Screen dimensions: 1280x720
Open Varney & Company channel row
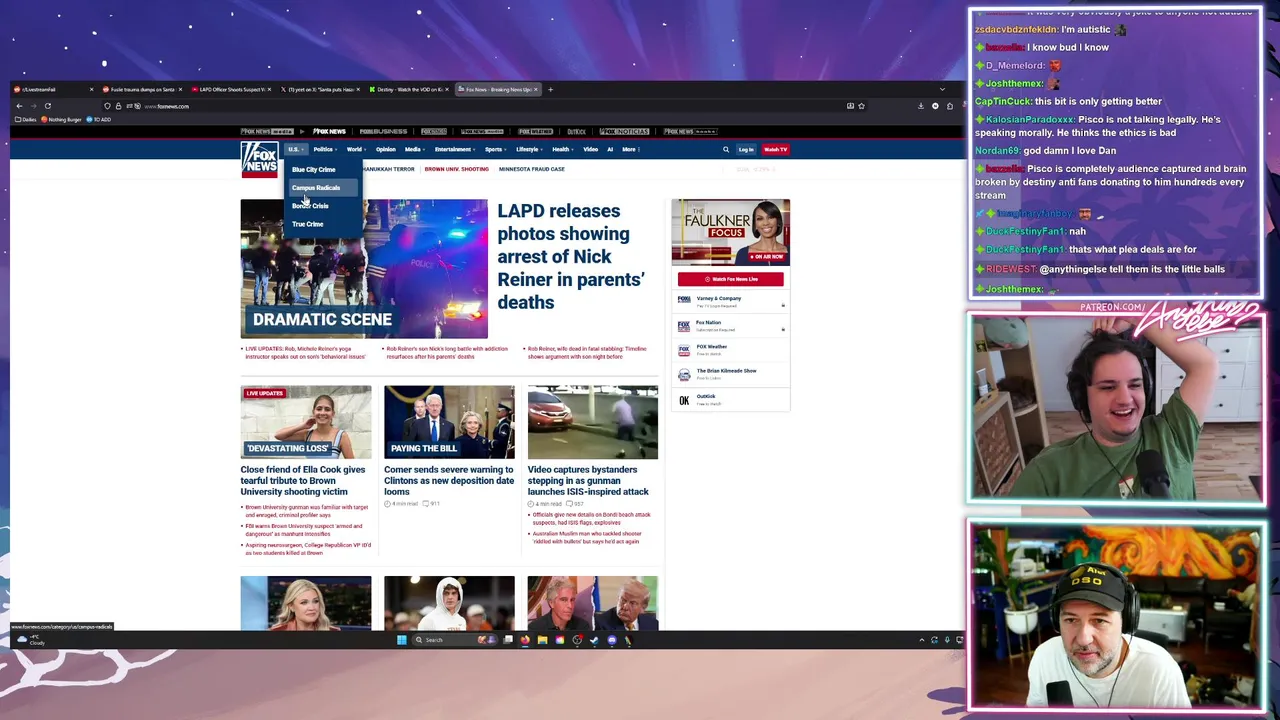pos(731,300)
